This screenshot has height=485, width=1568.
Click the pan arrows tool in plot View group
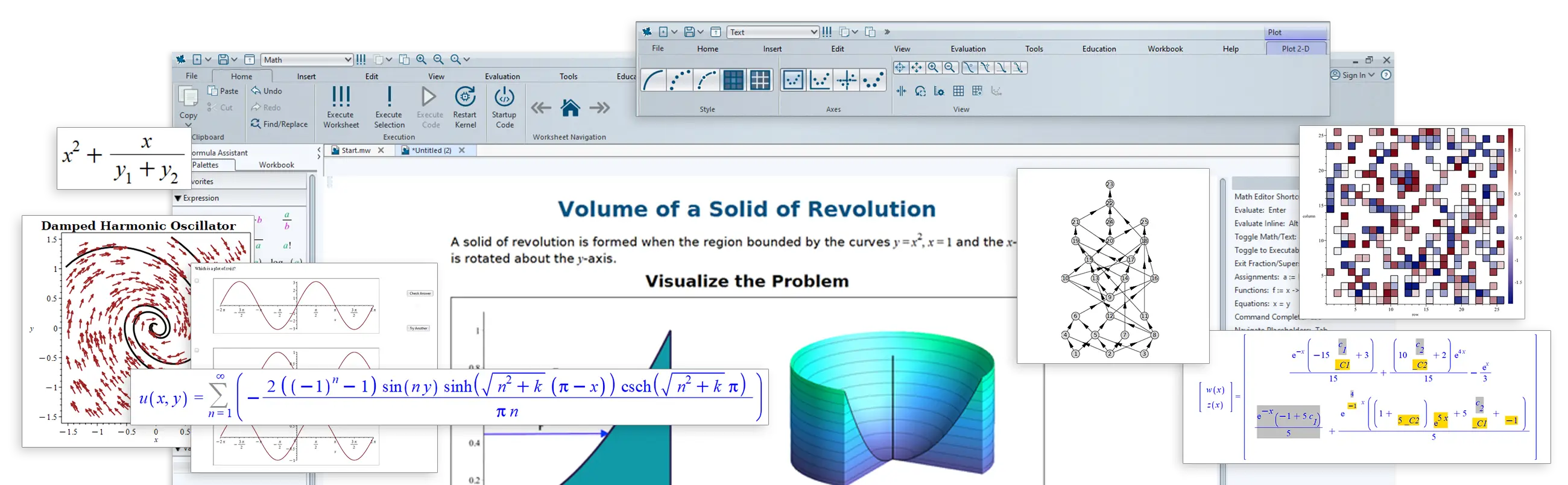(x=916, y=67)
